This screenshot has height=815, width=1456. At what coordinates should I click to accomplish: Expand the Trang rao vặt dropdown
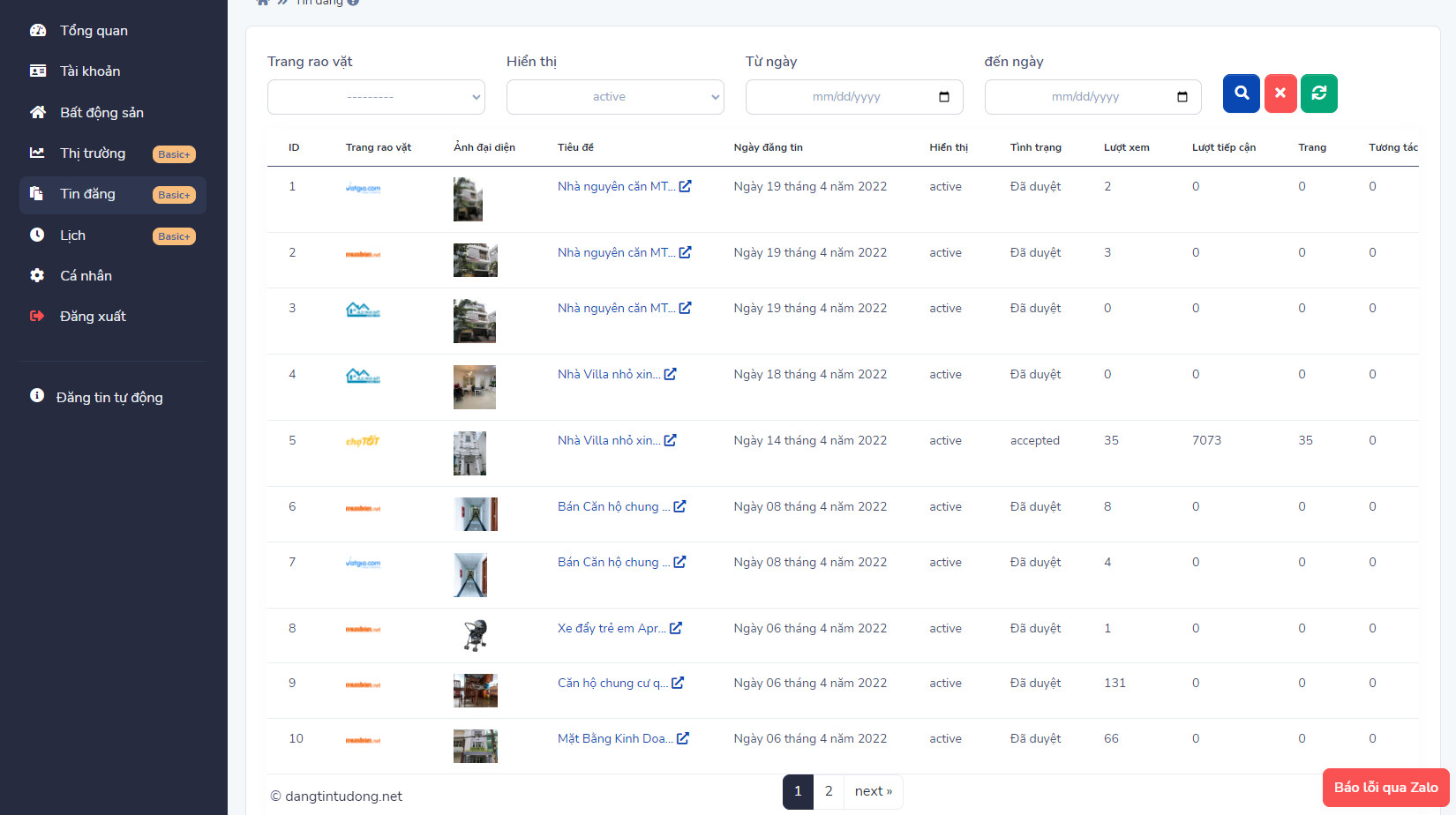[376, 97]
